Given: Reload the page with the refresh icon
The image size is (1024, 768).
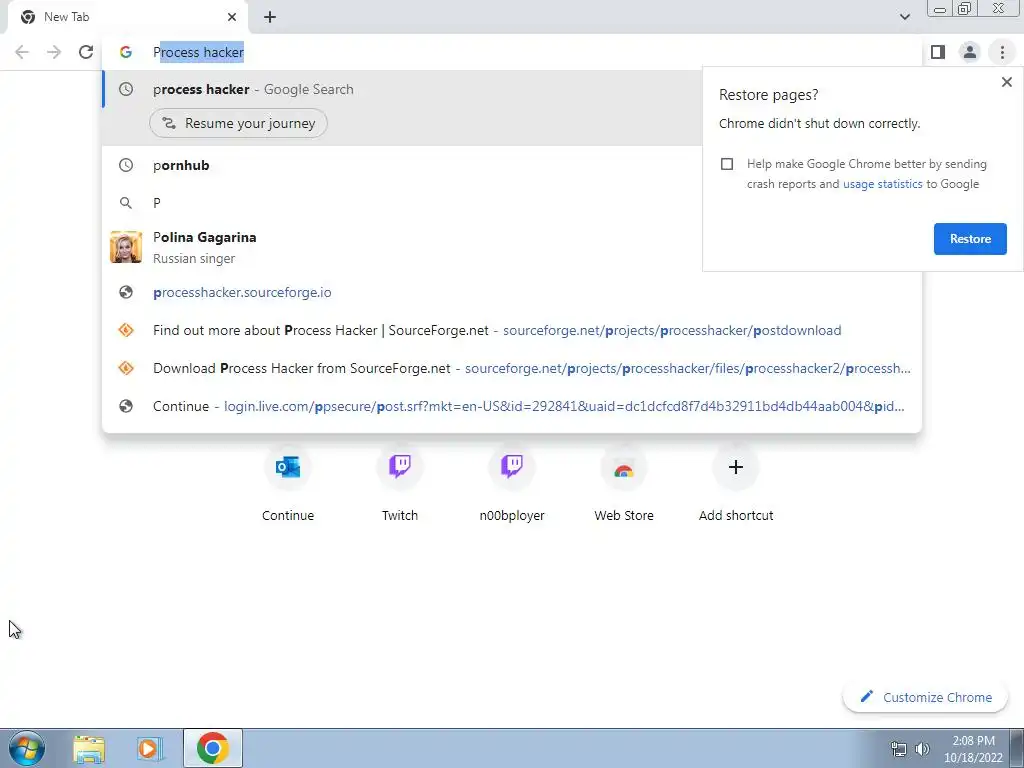Looking at the screenshot, I should [x=86, y=52].
